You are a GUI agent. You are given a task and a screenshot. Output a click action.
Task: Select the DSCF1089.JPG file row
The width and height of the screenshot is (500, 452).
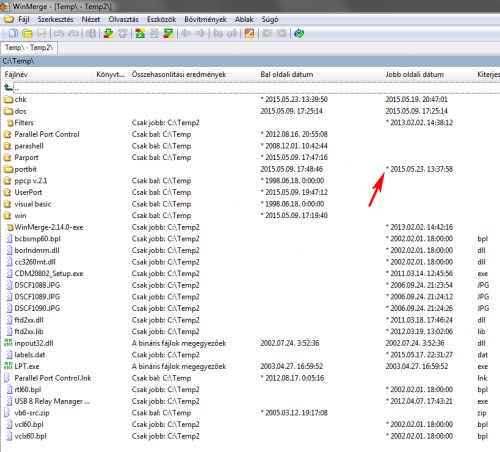250,297
